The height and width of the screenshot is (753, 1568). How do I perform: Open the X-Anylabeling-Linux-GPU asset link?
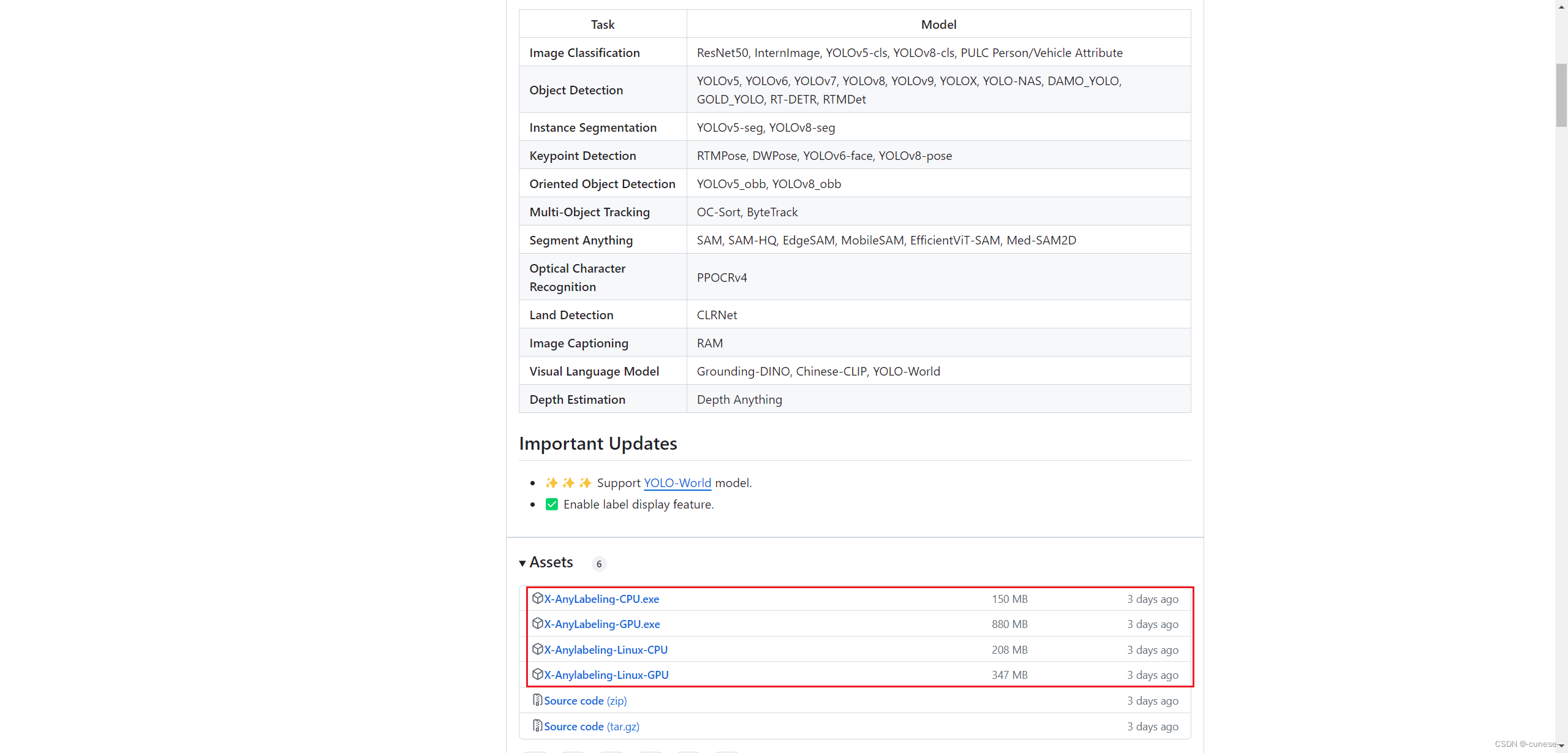[x=606, y=675]
